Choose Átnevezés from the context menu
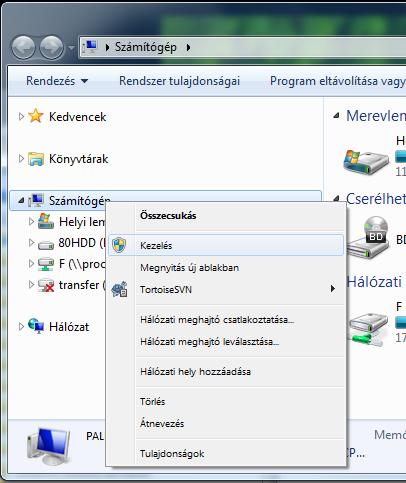 [162, 423]
